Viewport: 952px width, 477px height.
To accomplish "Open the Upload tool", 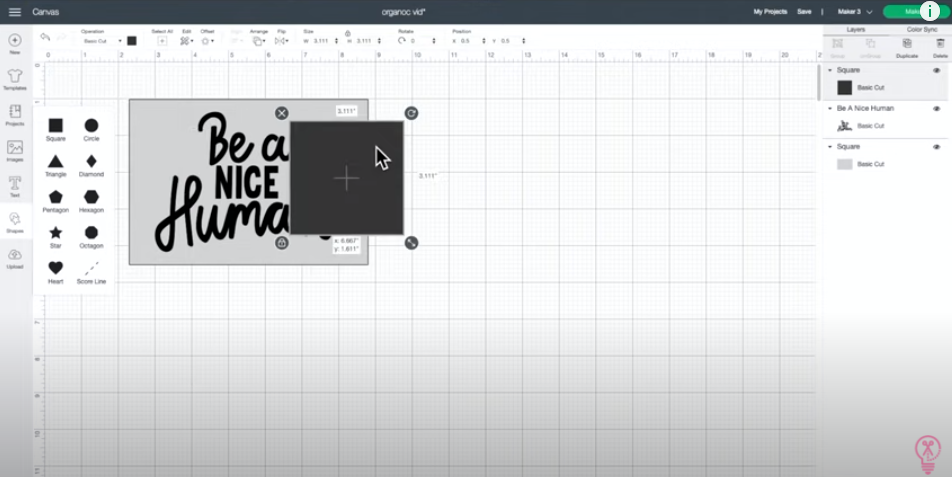I will pyautogui.click(x=15, y=259).
